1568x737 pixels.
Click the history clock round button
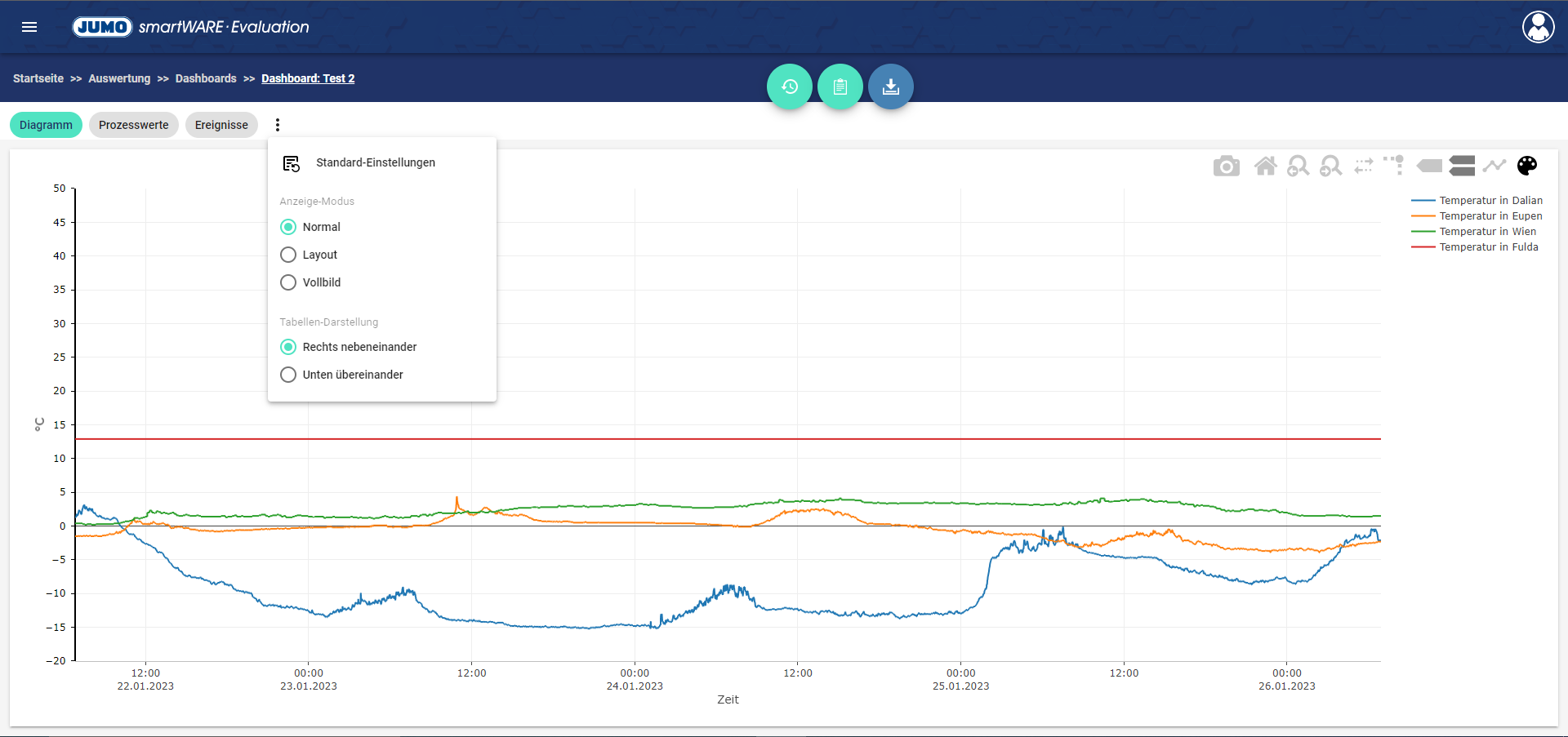[789, 87]
